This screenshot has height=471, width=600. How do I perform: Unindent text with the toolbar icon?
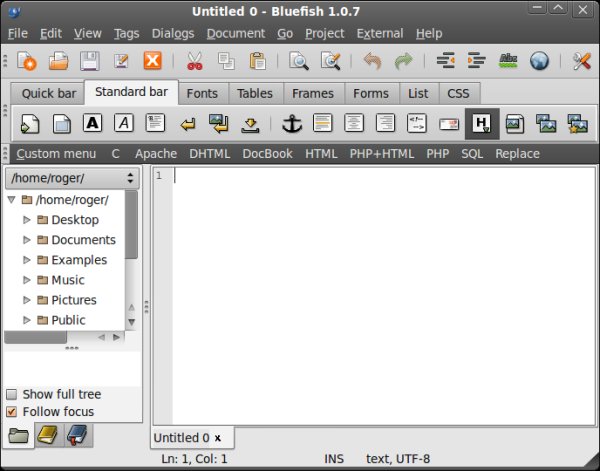tap(445, 61)
